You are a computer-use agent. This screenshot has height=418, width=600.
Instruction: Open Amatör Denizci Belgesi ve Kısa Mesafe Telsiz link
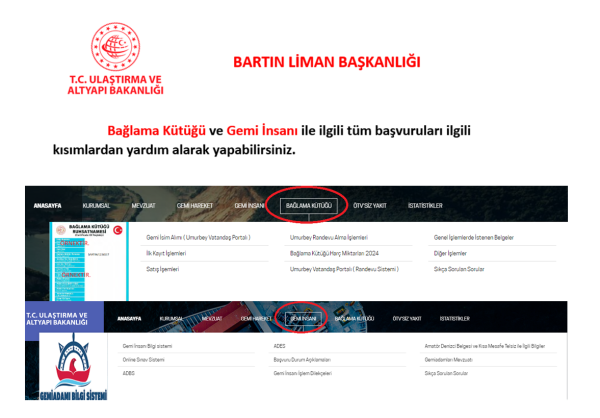(x=485, y=346)
